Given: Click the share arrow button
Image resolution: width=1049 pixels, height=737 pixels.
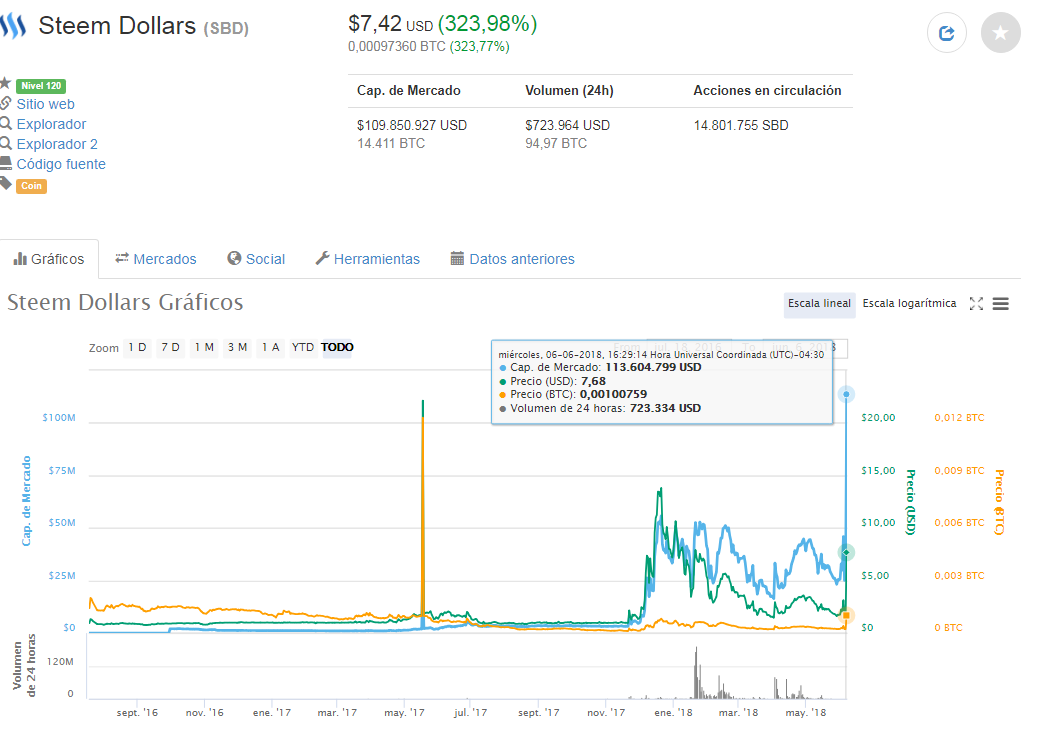Looking at the screenshot, I should (947, 33).
